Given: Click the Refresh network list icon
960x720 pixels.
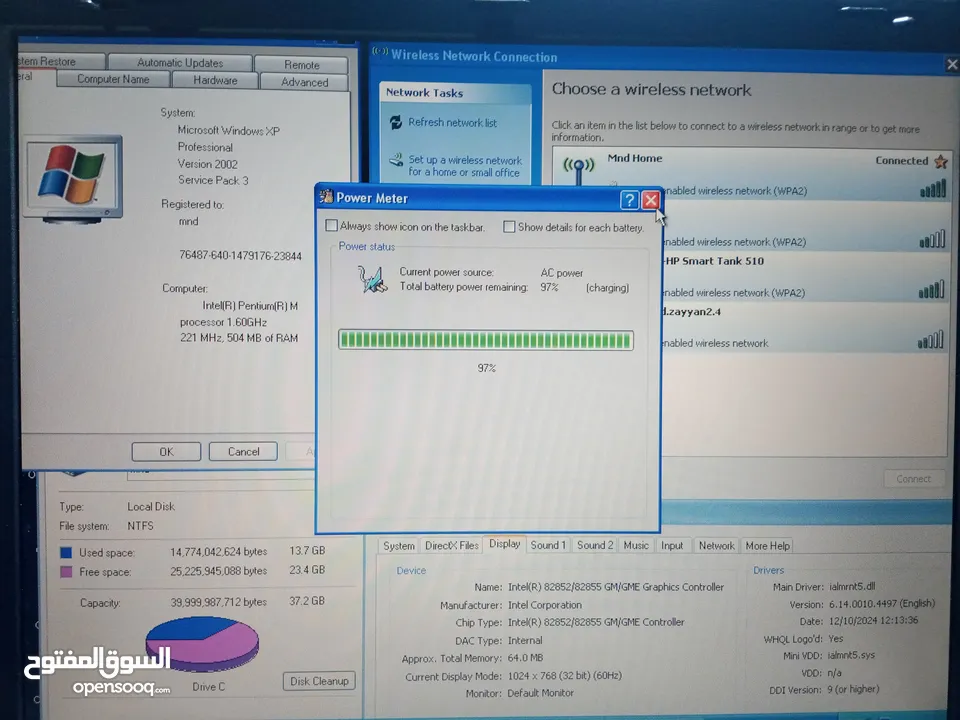Looking at the screenshot, I should point(396,122).
